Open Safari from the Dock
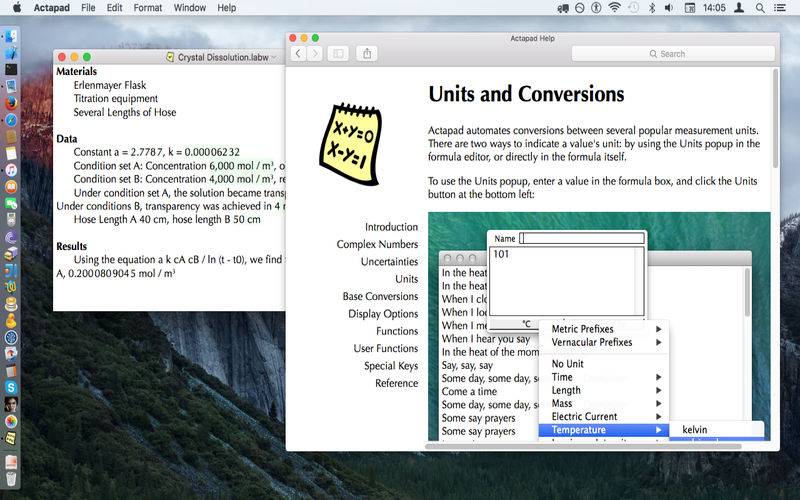Image resolution: width=800 pixels, height=500 pixels. [x=11, y=120]
